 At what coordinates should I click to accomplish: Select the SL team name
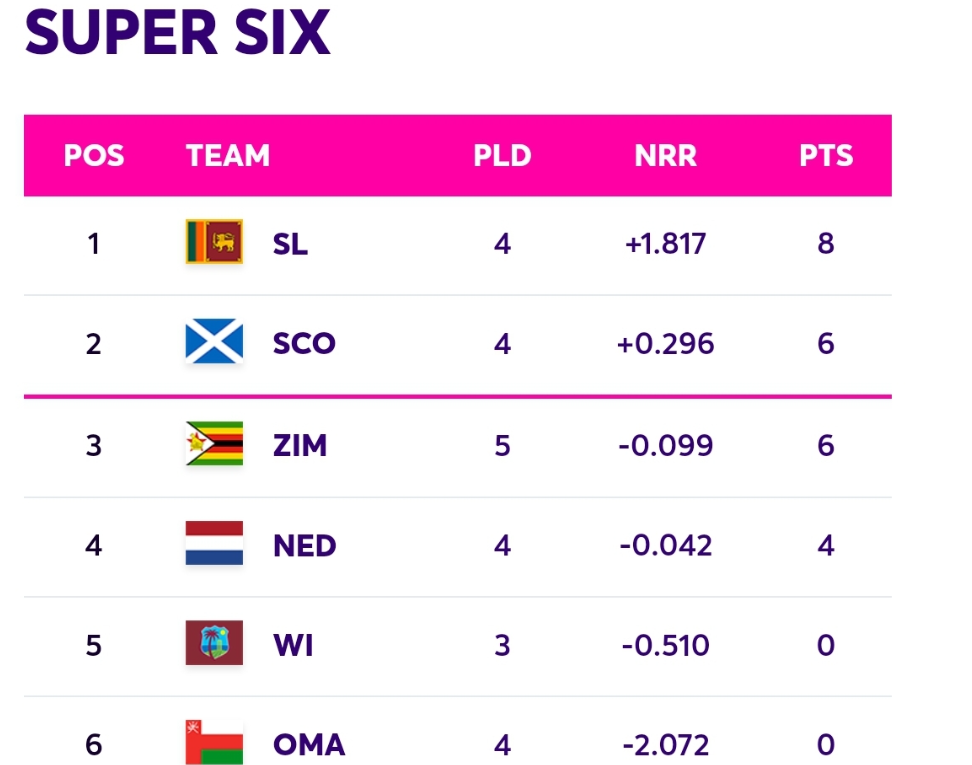(290, 244)
